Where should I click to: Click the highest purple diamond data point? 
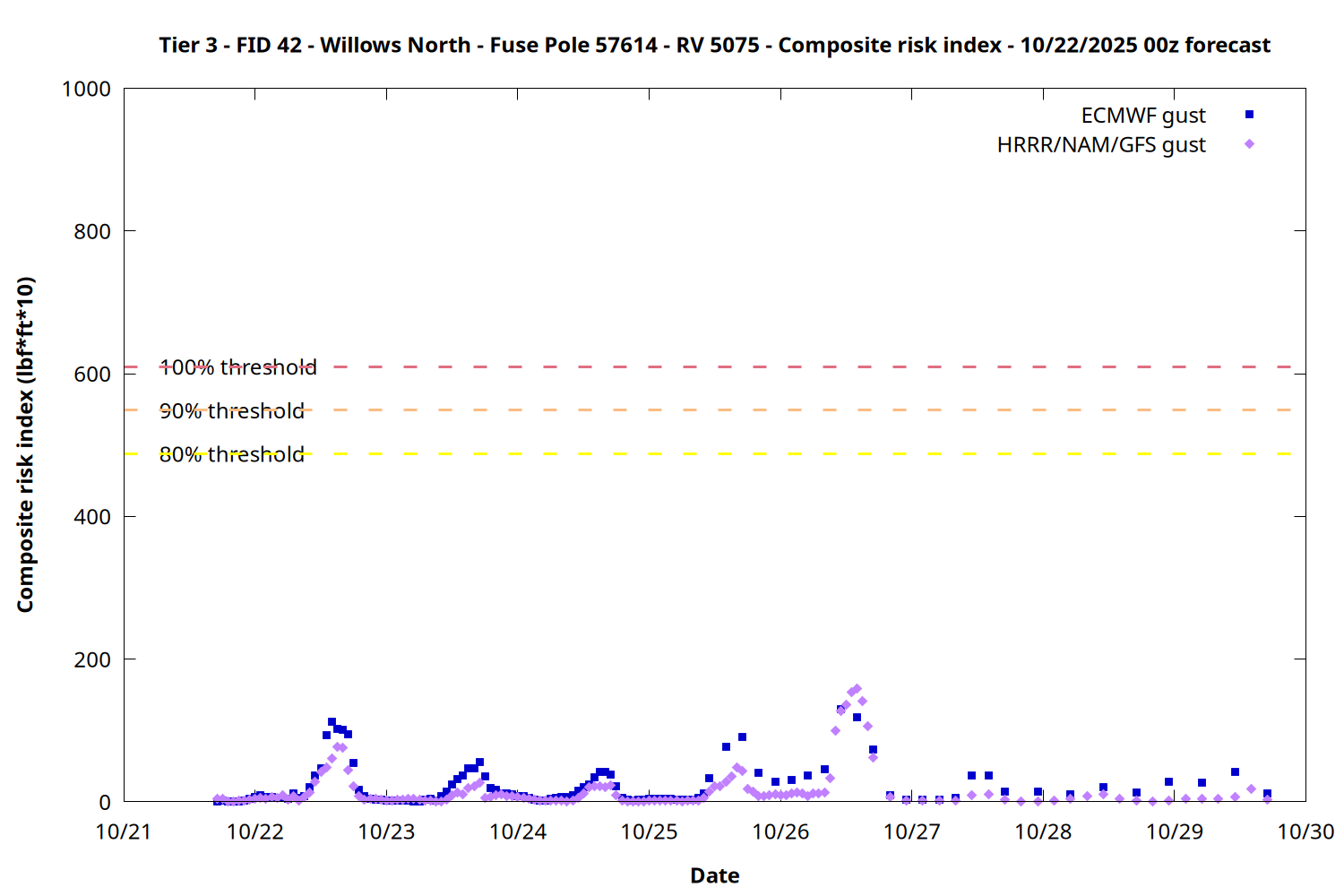pos(857,689)
